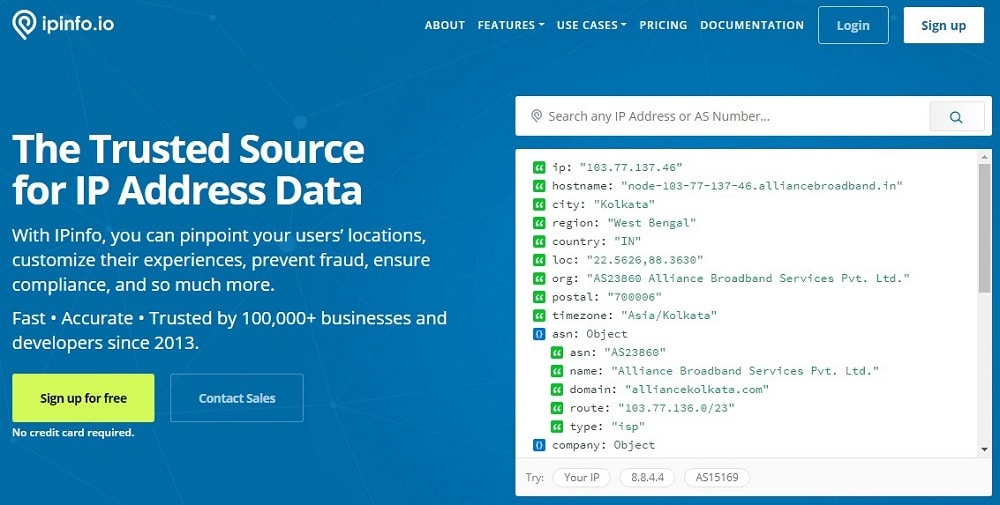The image size is (1000, 505).
Task: Open the Documentation link
Action: 752,26
